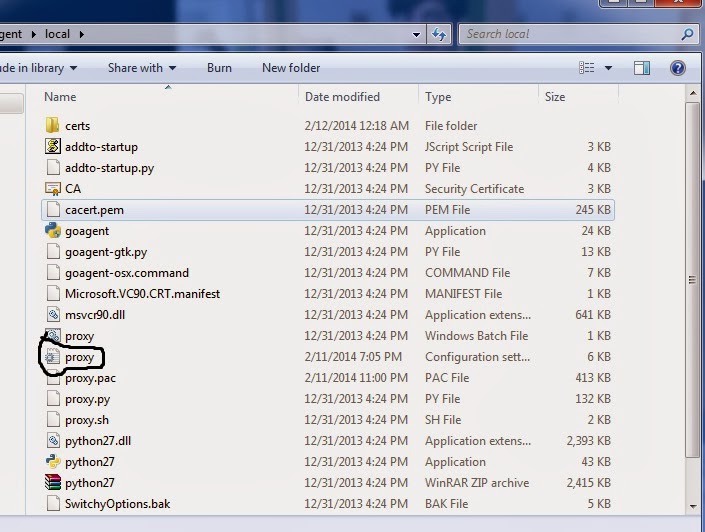Click the Security Certificate type cell
705x532 pixels.
tap(474, 189)
